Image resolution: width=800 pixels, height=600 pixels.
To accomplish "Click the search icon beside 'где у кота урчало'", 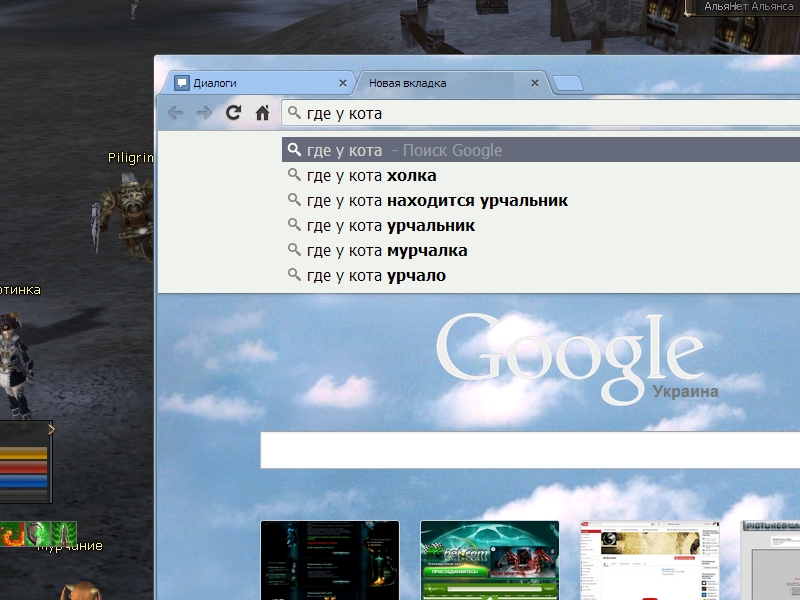I will [x=294, y=274].
